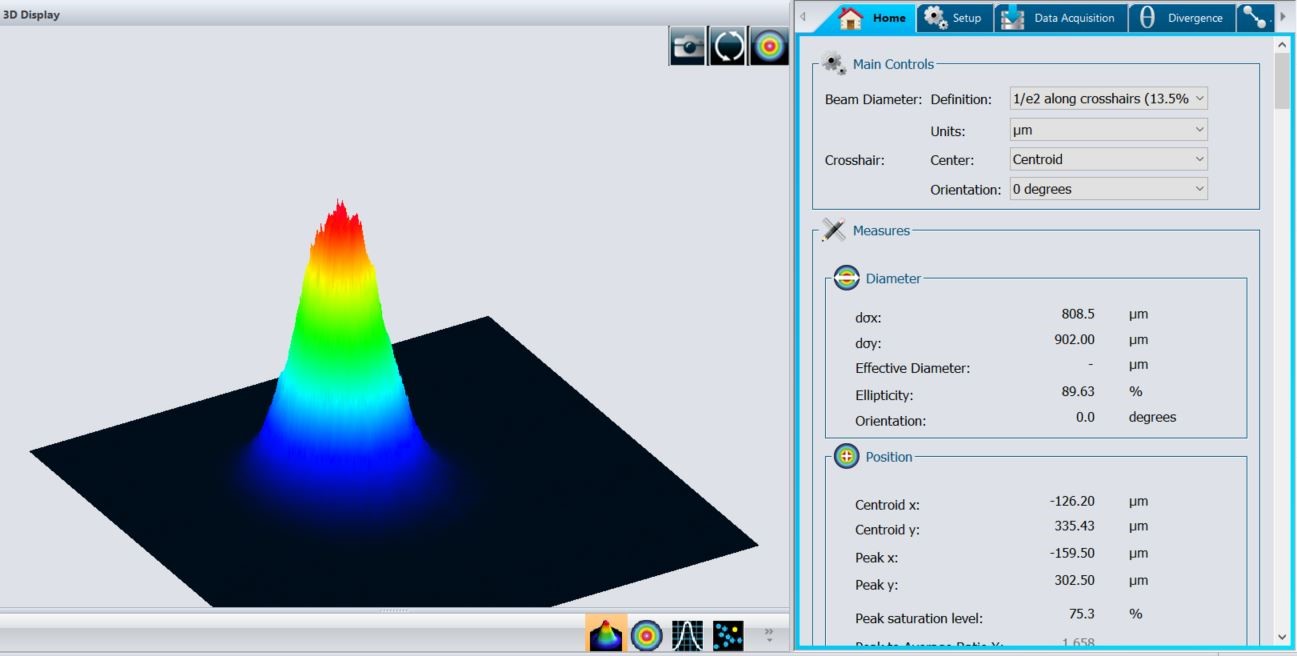Click the Diameter measurement icon
The height and width of the screenshot is (656, 1297).
pyautogui.click(x=845, y=278)
